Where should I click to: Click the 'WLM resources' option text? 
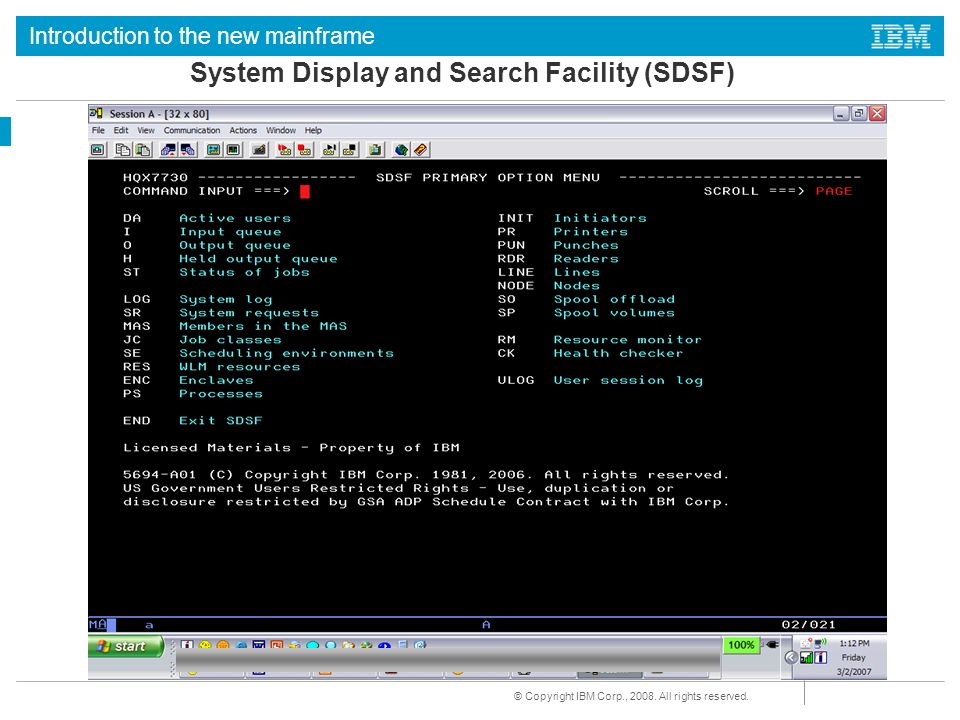coord(240,367)
